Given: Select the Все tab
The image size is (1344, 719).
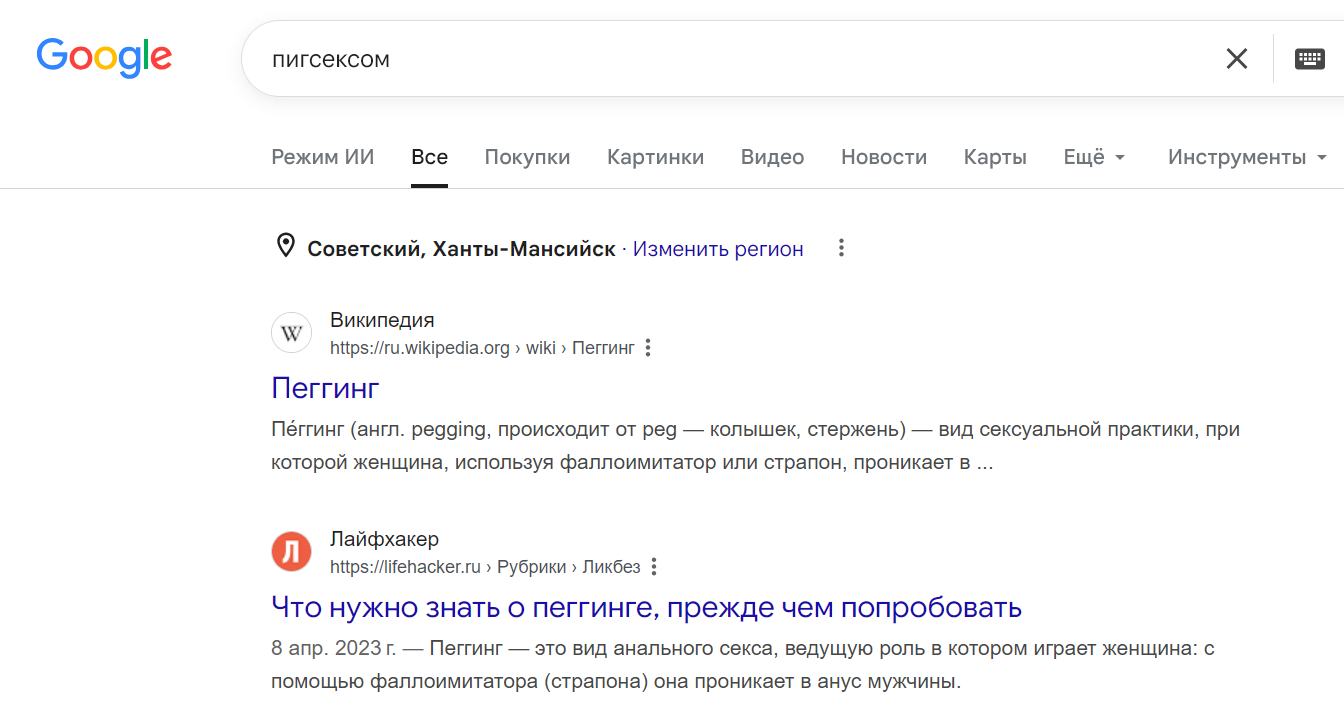Looking at the screenshot, I should pos(429,157).
